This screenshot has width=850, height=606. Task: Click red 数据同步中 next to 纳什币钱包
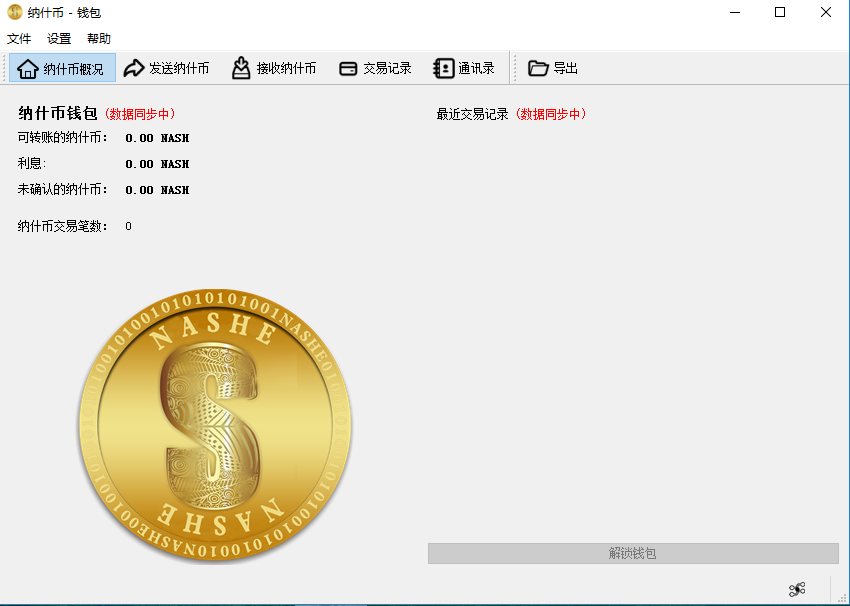(140, 114)
